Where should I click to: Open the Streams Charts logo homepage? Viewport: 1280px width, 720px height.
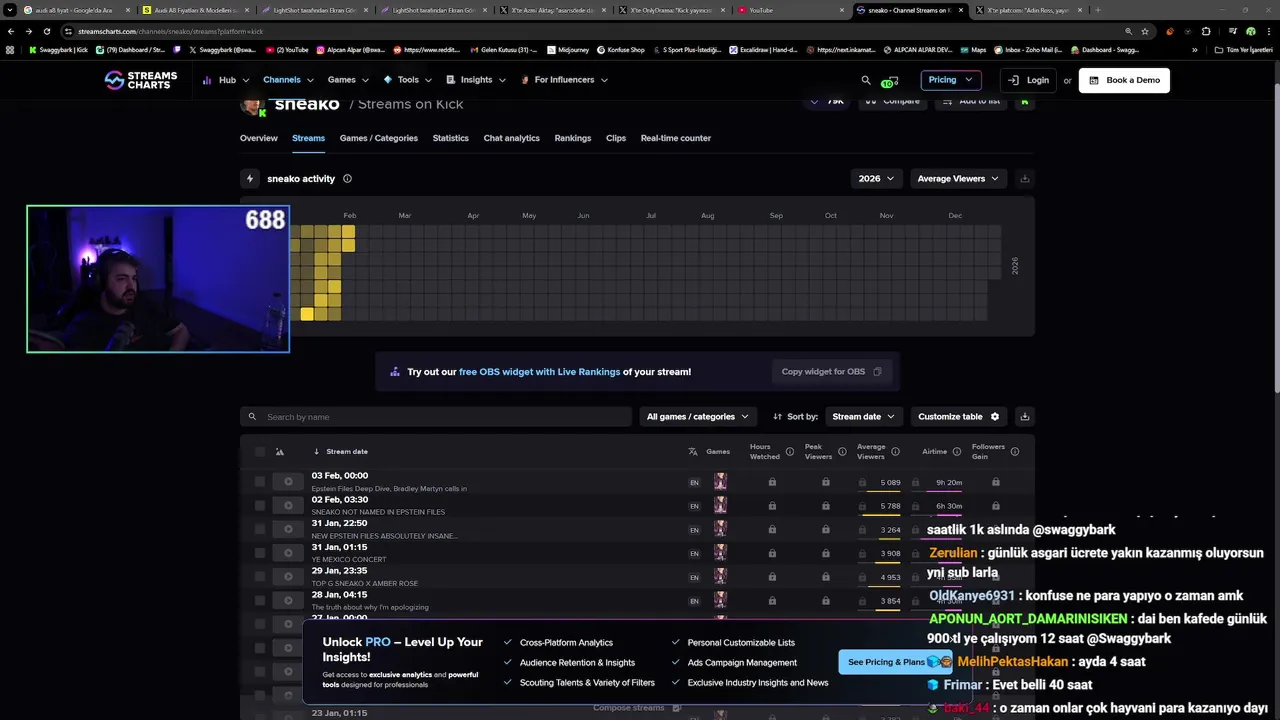pos(141,80)
